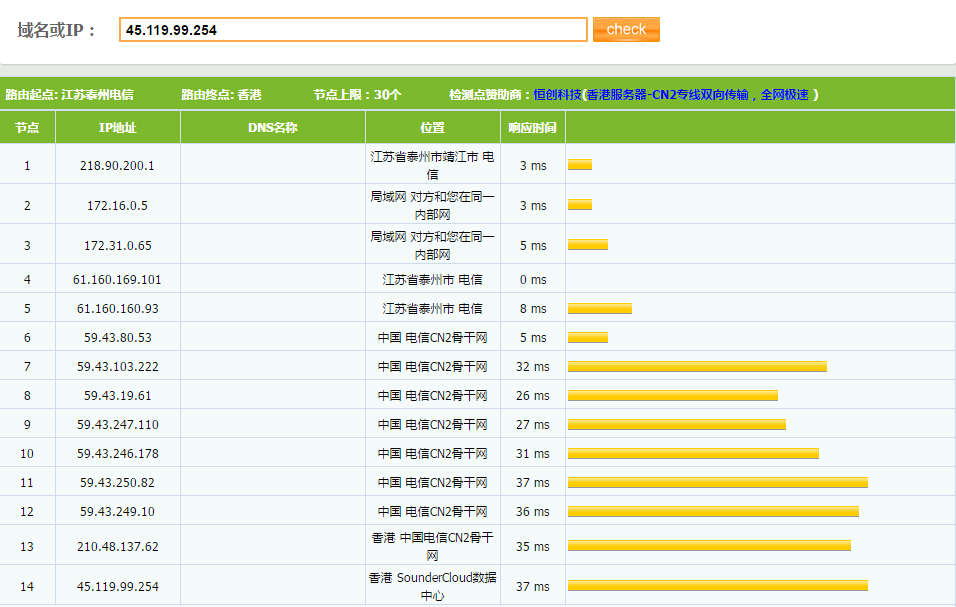Click the IP地址 column header
The image size is (956, 607).
coord(117,128)
